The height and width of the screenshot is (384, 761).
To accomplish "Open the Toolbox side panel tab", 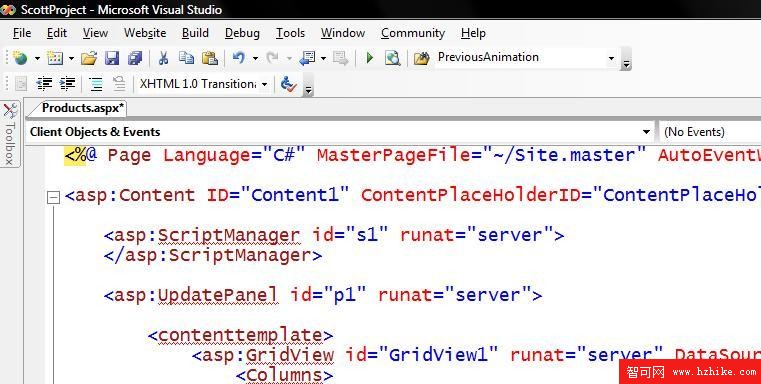I will (x=10, y=134).
